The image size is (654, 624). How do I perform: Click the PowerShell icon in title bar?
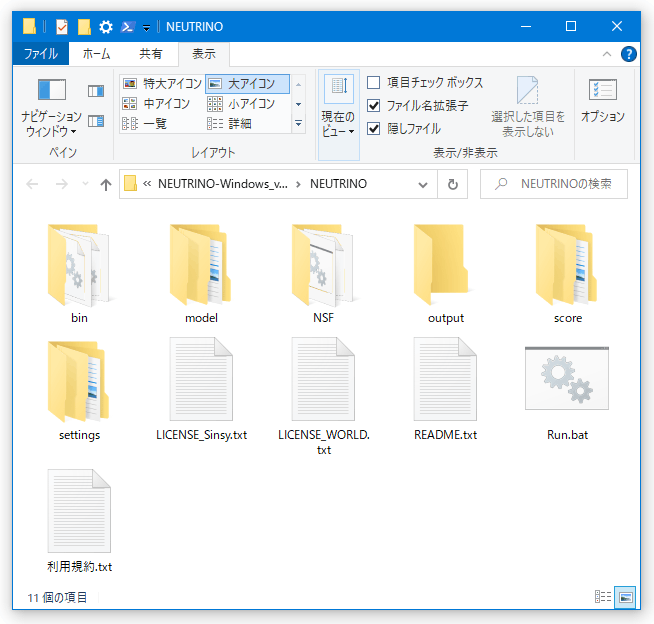128,27
